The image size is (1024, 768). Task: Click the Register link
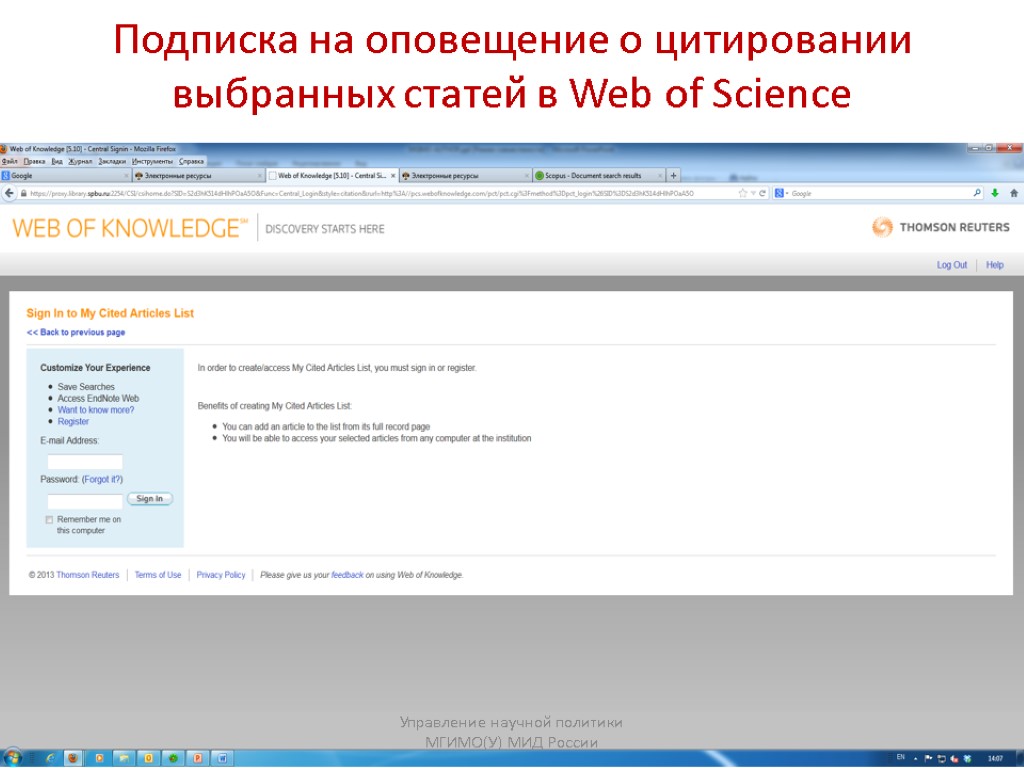click(x=73, y=422)
